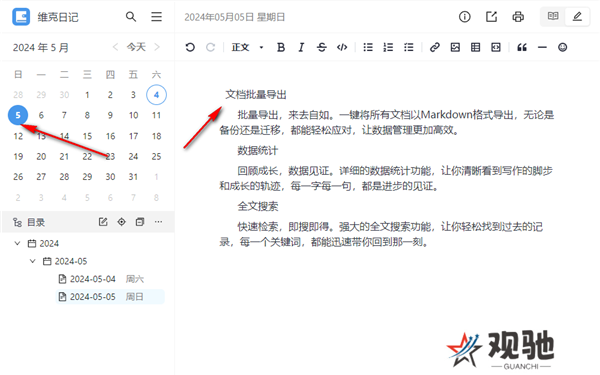Image resolution: width=600 pixels, height=375 pixels.
Task: Redo the last edit
Action: pyautogui.click(x=210, y=47)
